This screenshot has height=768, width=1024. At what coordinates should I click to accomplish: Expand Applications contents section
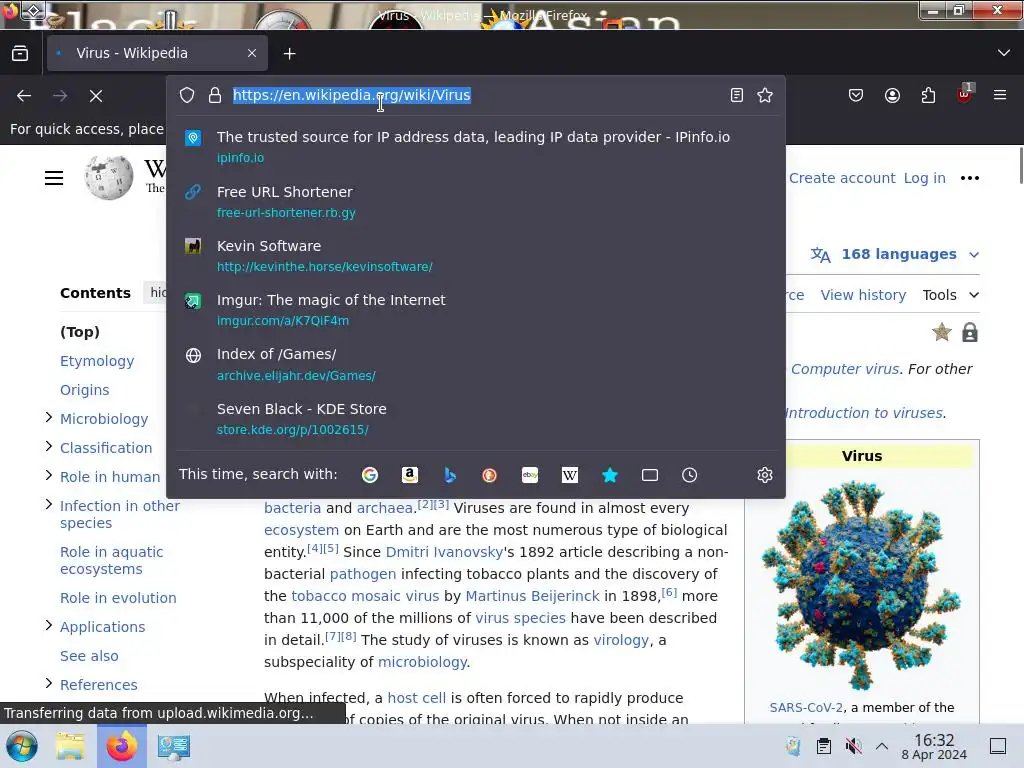pos(48,626)
